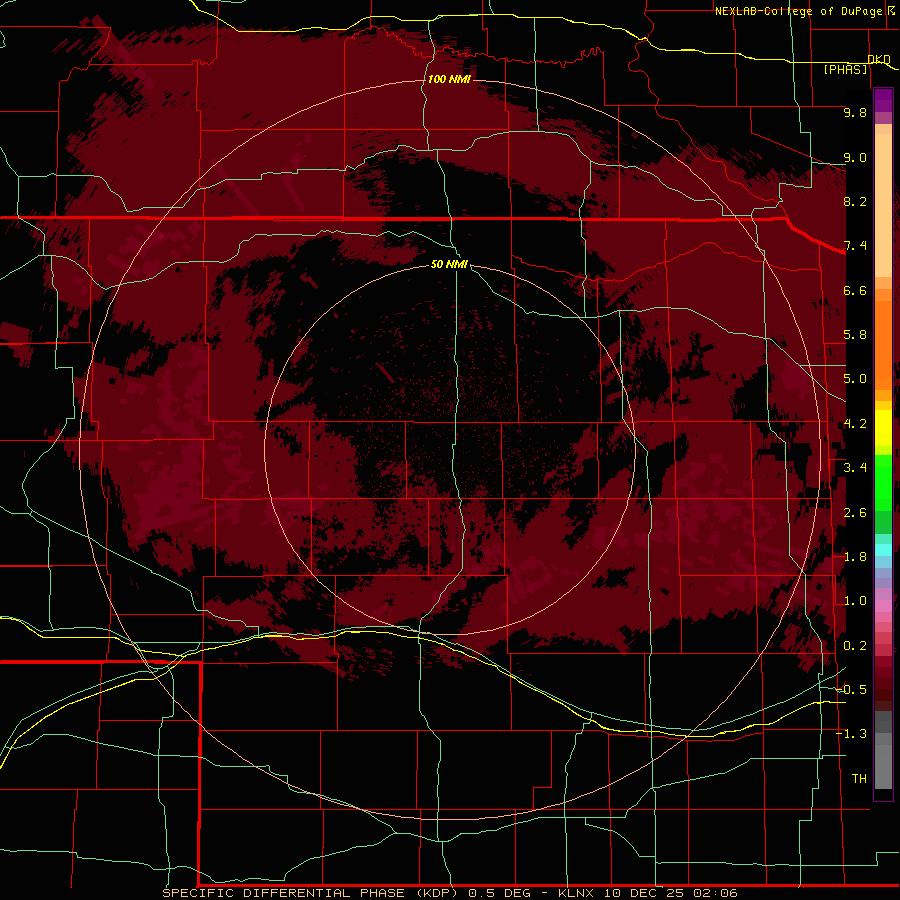Click the [PHAS] legend unit label
The width and height of the screenshot is (900, 900).
[845, 69]
